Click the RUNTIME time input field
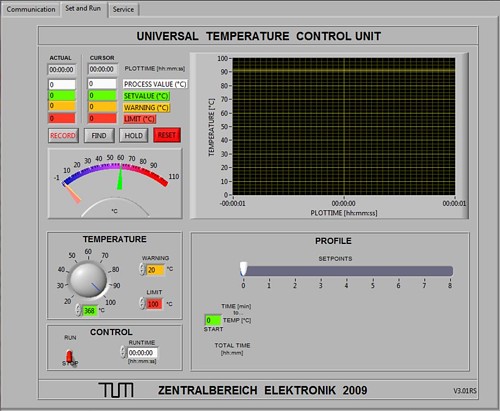The width and height of the screenshot is (500, 411). [x=143, y=353]
